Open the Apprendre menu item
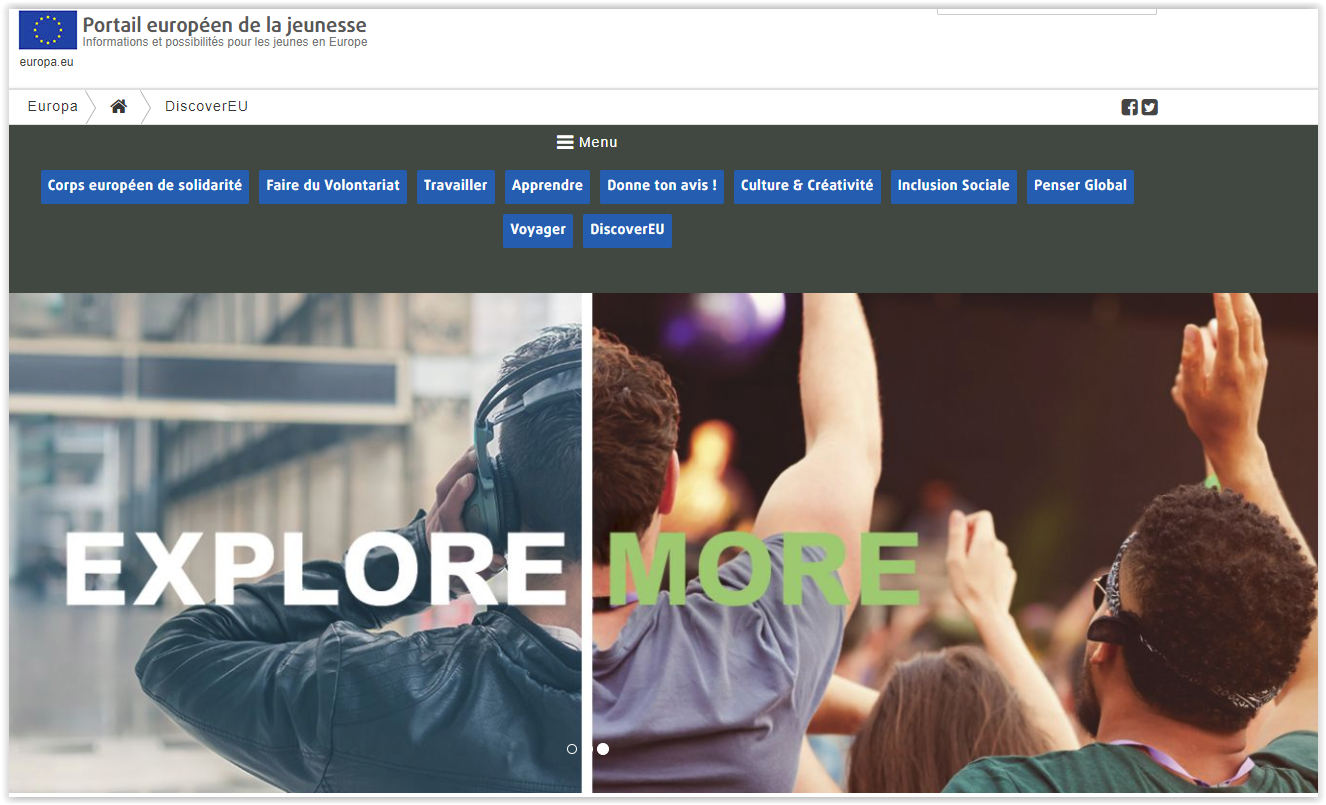 click(x=547, y=186)
